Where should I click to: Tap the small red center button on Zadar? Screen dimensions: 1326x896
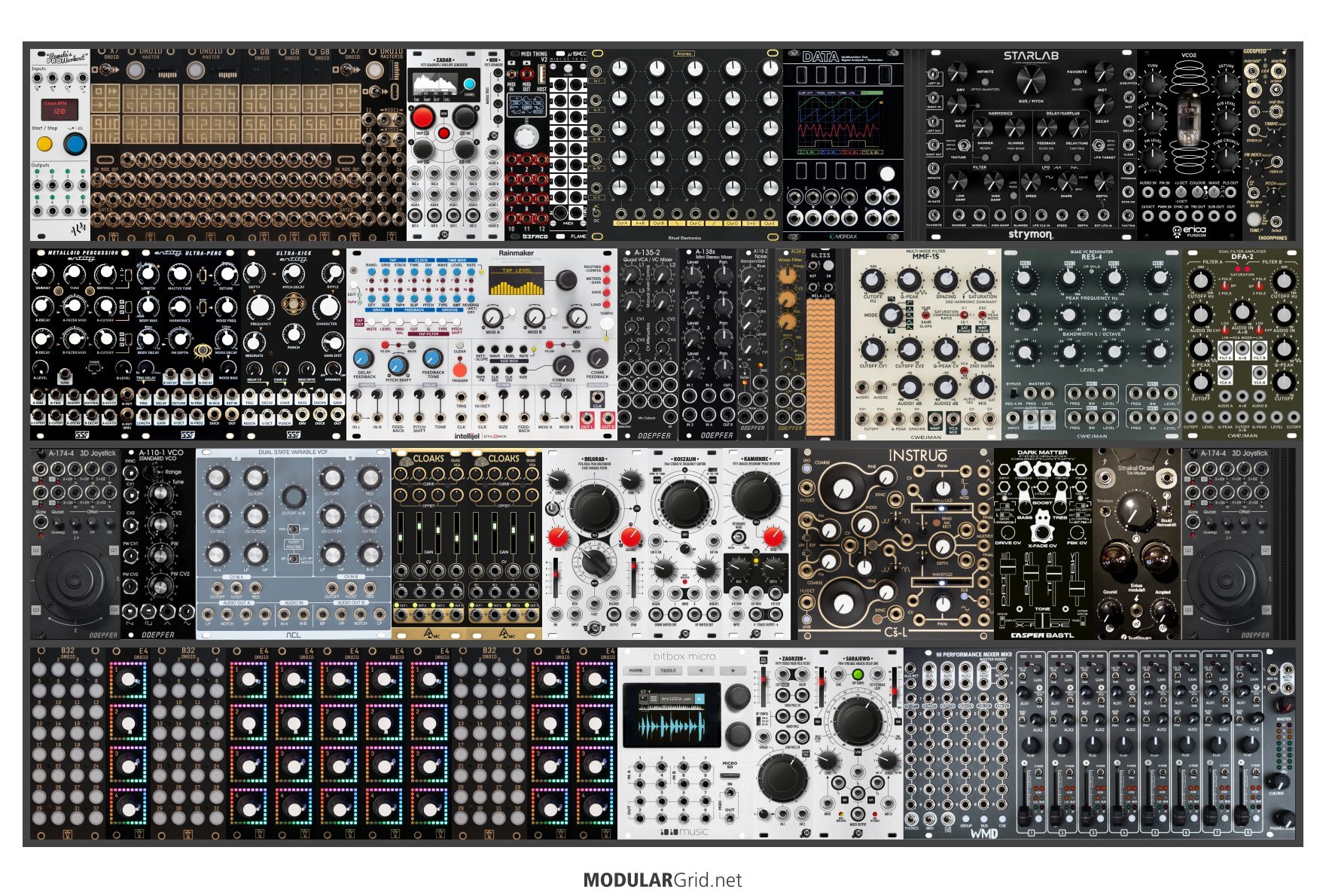444,133
